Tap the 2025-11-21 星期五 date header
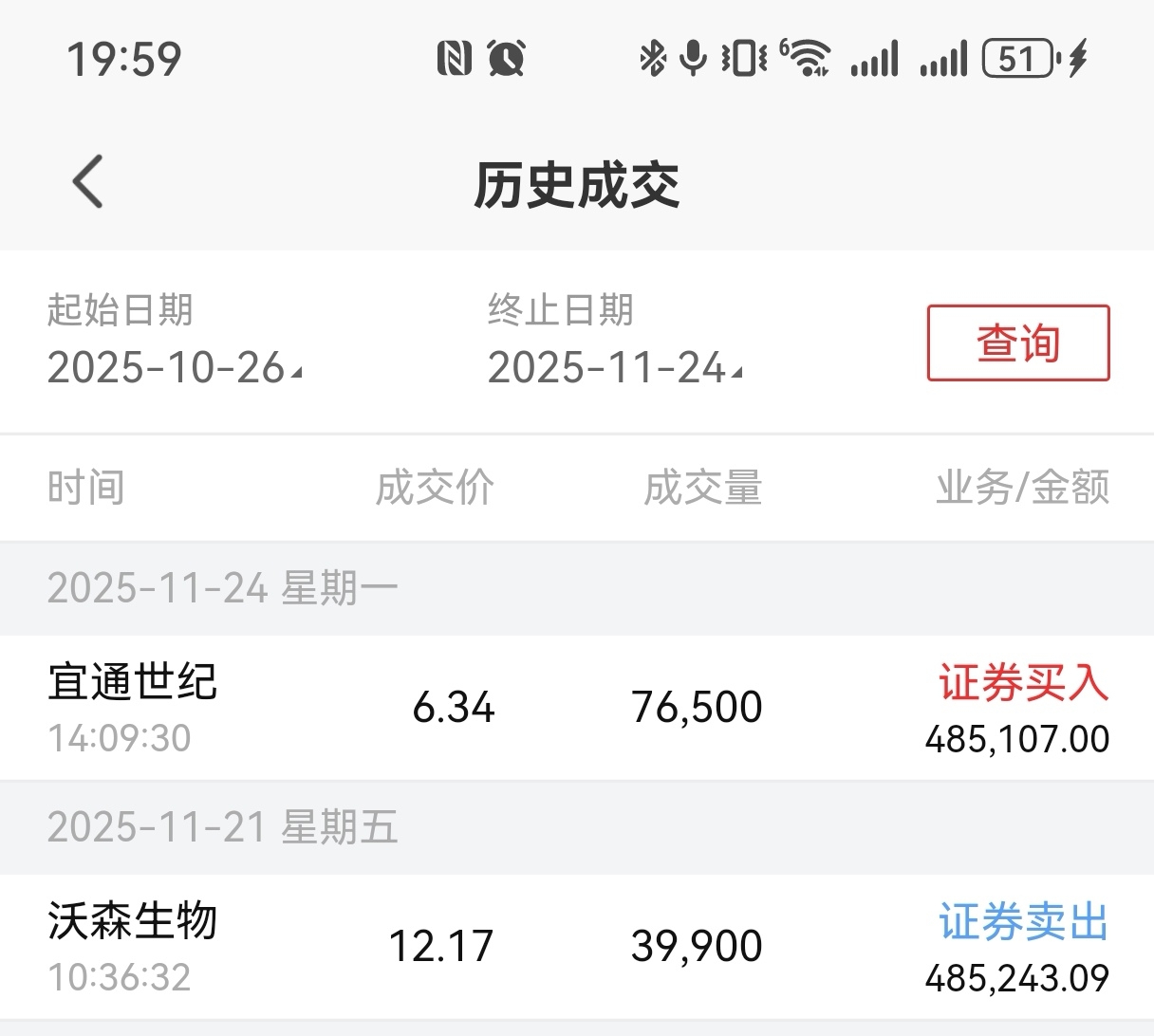Screen dimensions: 1154x1036 pyautogui.click(x=223, y=827)
